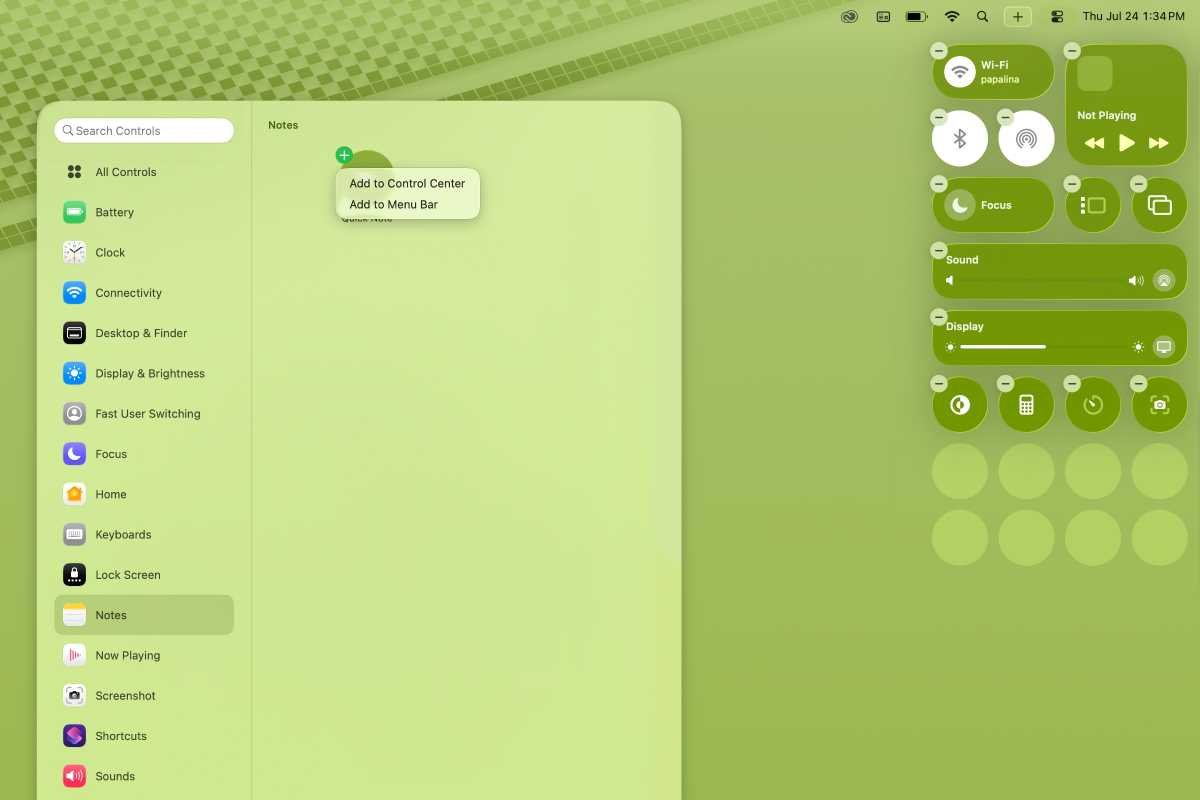
Task: Click the Search Controls field
Action: click(144, 131)
